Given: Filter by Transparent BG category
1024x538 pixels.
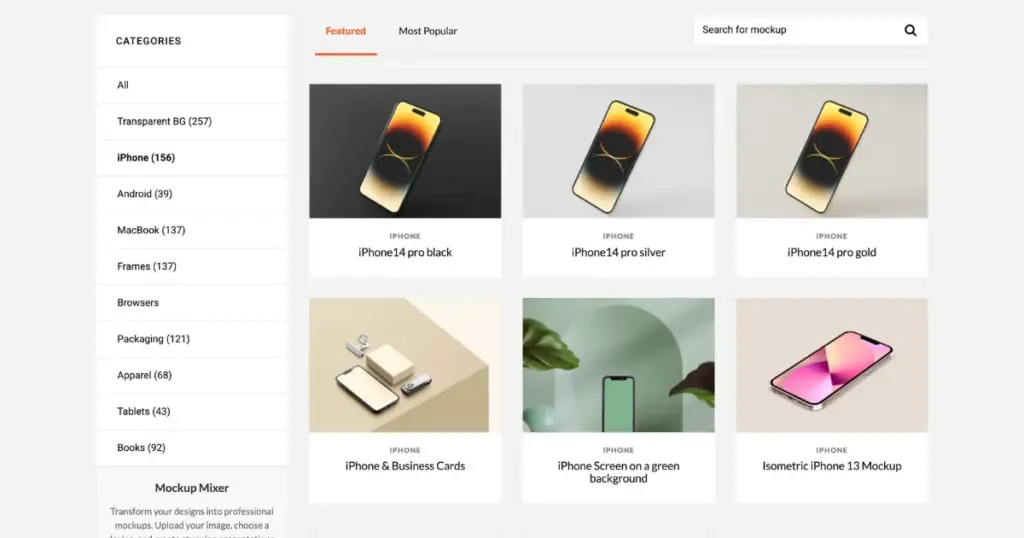Looking at the screenshot, I should (192, 121).
